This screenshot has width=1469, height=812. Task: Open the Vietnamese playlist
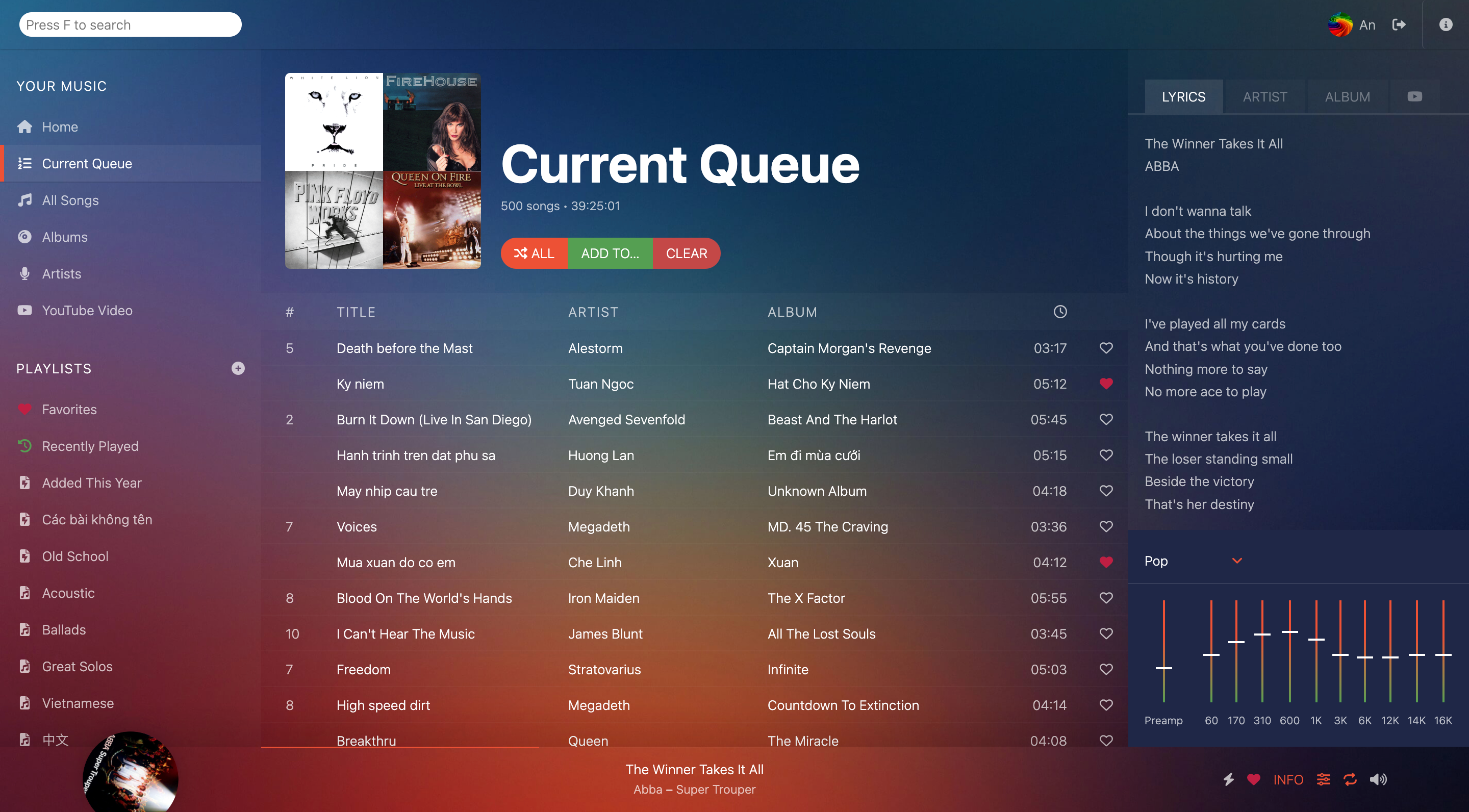[131, 703]
